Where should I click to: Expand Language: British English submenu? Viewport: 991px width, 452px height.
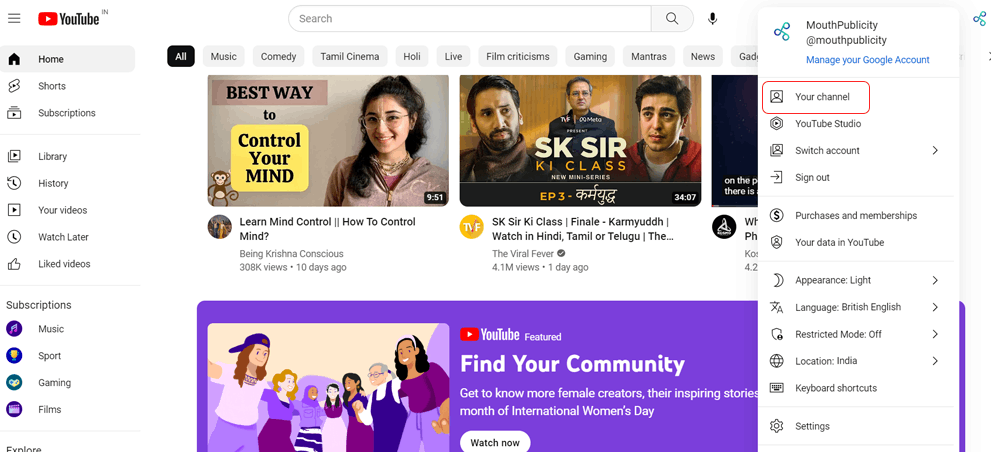click(x=859, y=307)
